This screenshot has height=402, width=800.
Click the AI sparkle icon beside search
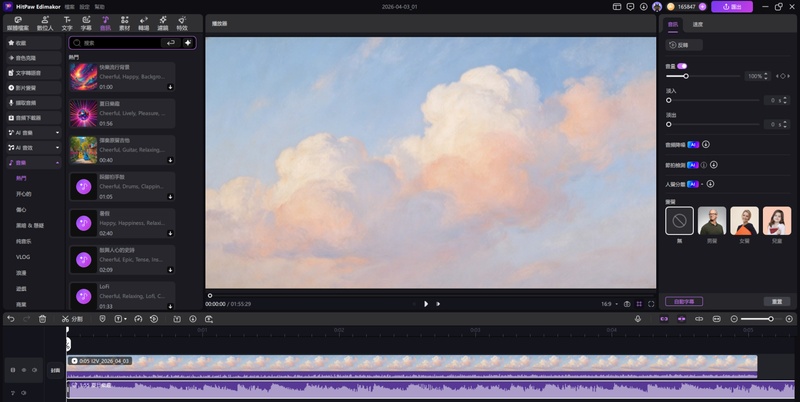[x=187, y=43]
